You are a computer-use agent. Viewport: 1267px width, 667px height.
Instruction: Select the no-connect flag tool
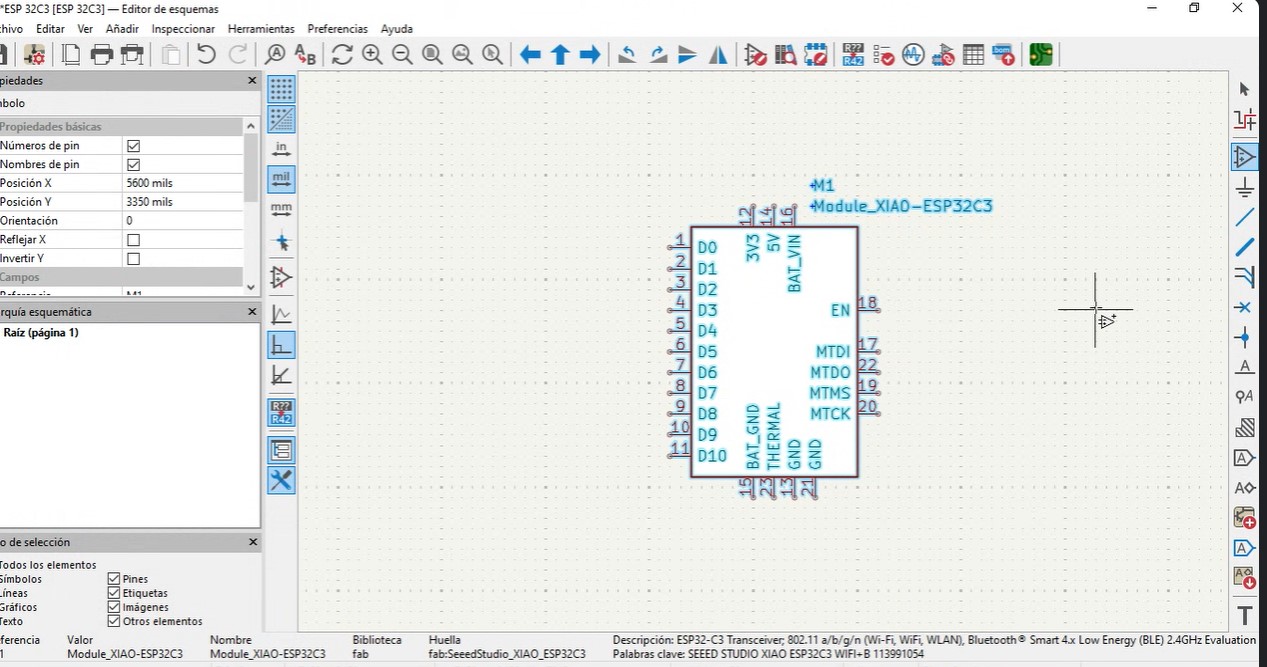1245,307
